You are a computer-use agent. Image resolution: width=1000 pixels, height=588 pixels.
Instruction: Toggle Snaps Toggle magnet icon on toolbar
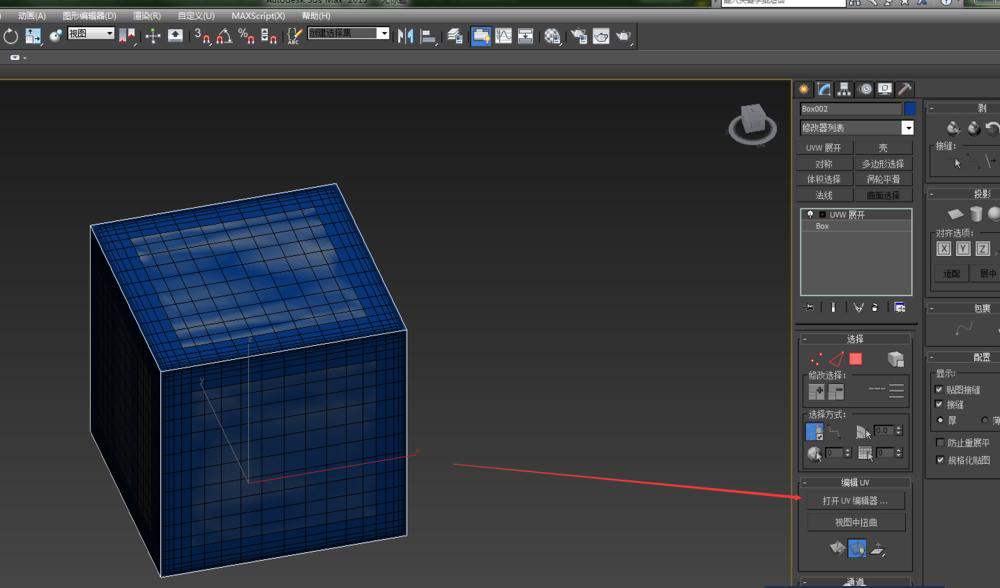[203, 36]
